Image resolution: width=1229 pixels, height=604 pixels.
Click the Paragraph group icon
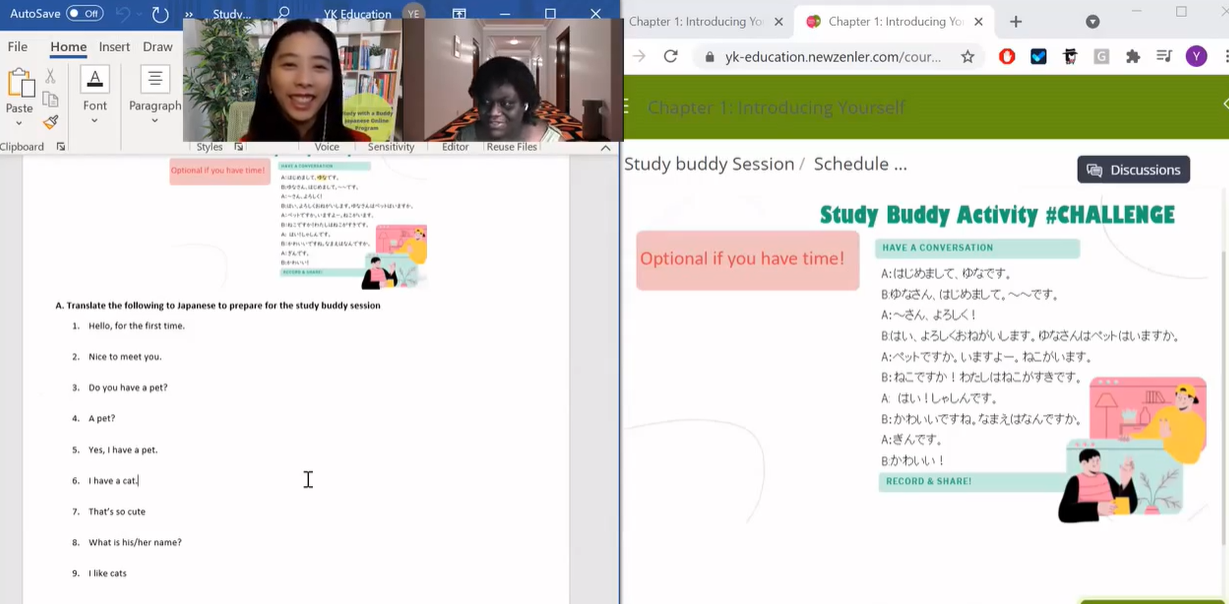tap(155, 79)
